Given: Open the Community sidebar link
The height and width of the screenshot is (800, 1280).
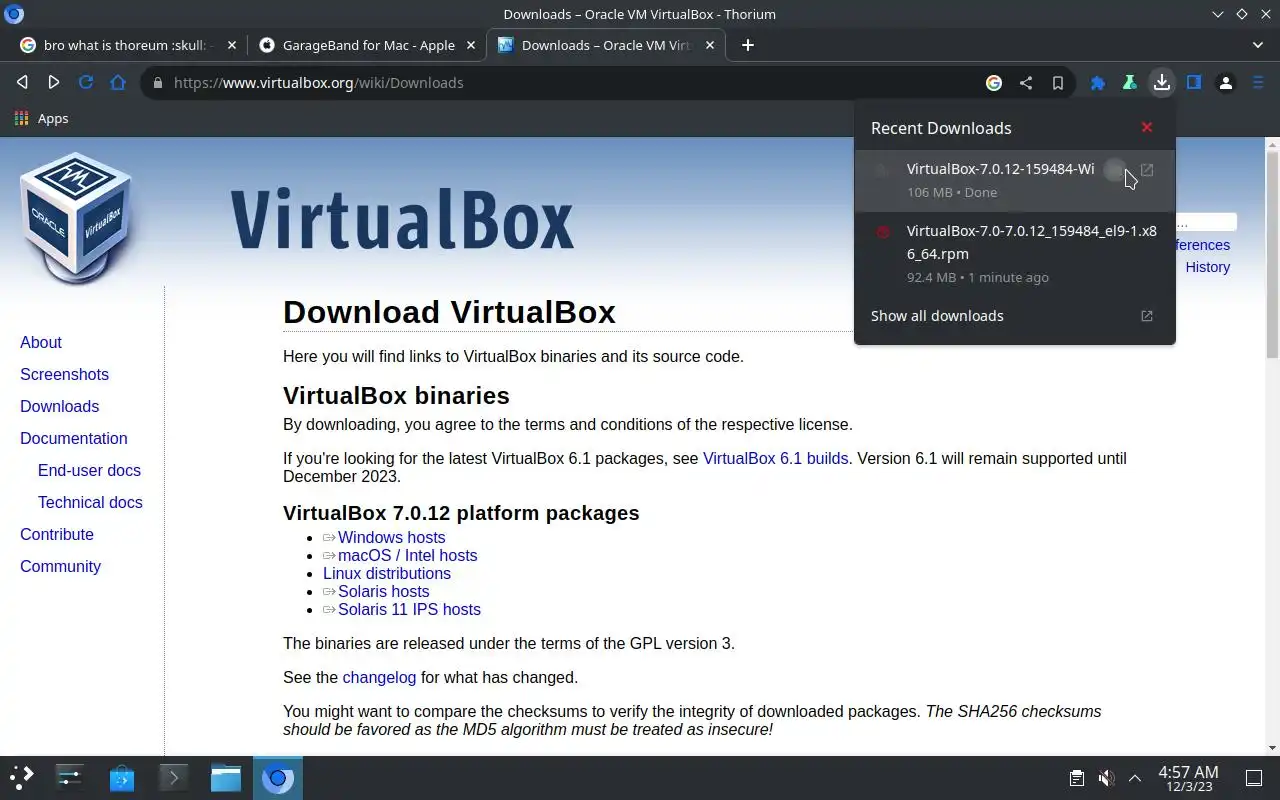Looking at the screenshot, I should (x=60, y=566).
